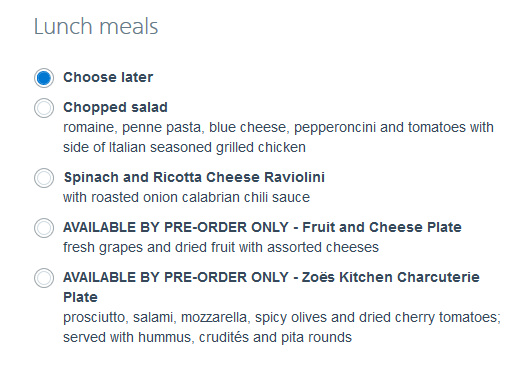This screenshot has width=505, height=370.
Task: Click AVAILABLE BY PRE-ORDER ONLY before Zoës
Action: pos(176,277)
